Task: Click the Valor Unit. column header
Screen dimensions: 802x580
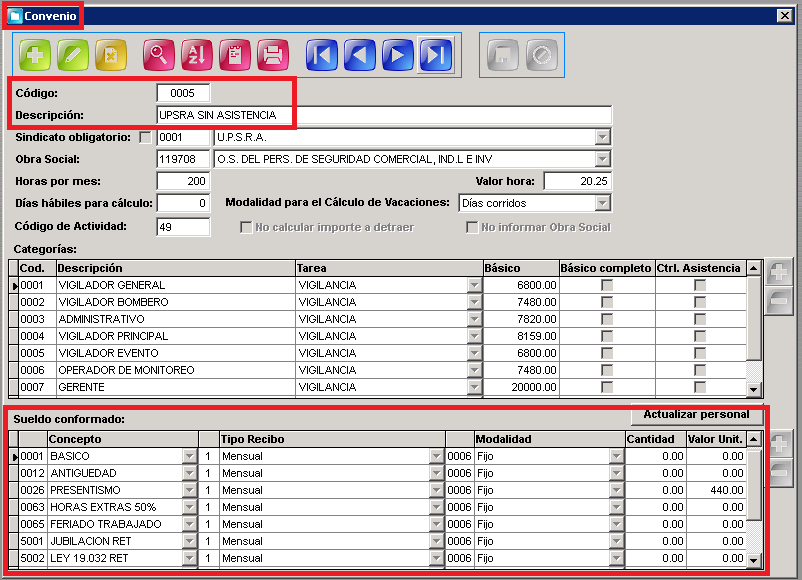Action: [716, 439]
